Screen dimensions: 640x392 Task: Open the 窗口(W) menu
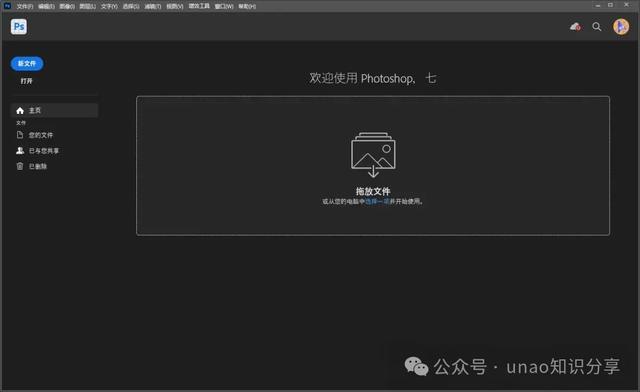[x=224, y=7]
